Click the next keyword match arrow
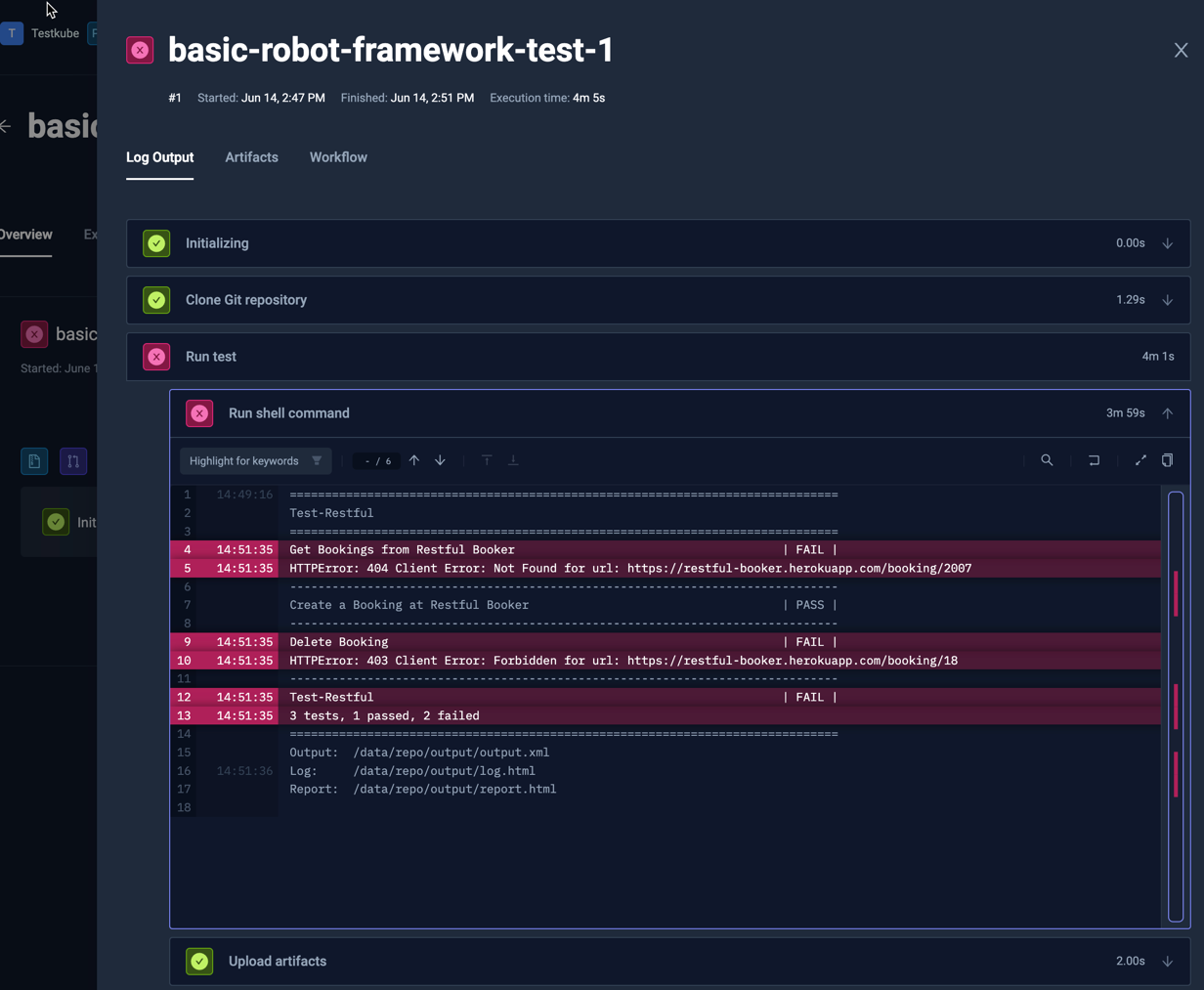 [440, 459]
